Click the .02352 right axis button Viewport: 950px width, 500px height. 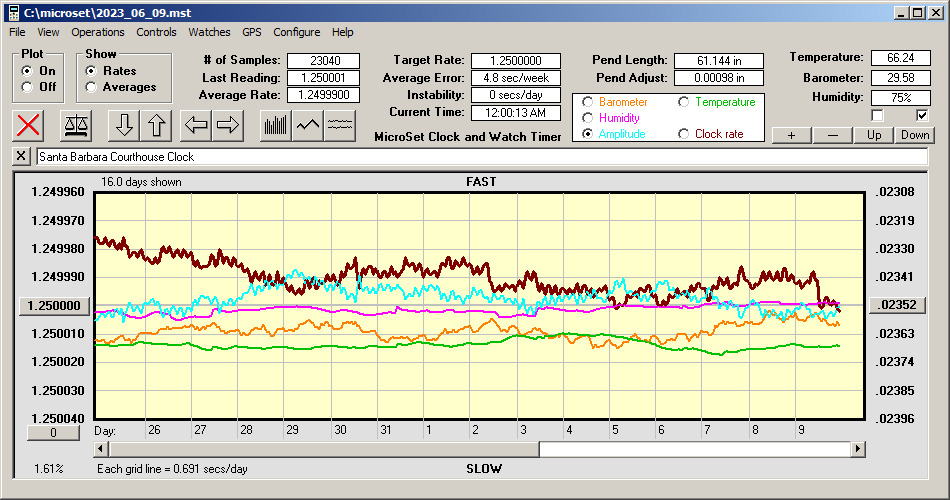coord(897,305)
